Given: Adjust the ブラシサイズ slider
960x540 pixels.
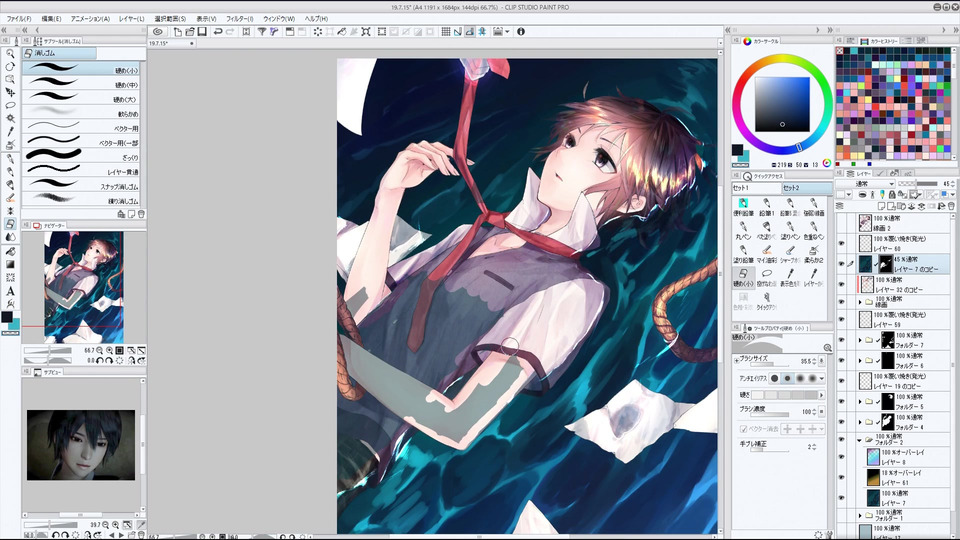Looking at the screenshot, I should pos(772,364).
